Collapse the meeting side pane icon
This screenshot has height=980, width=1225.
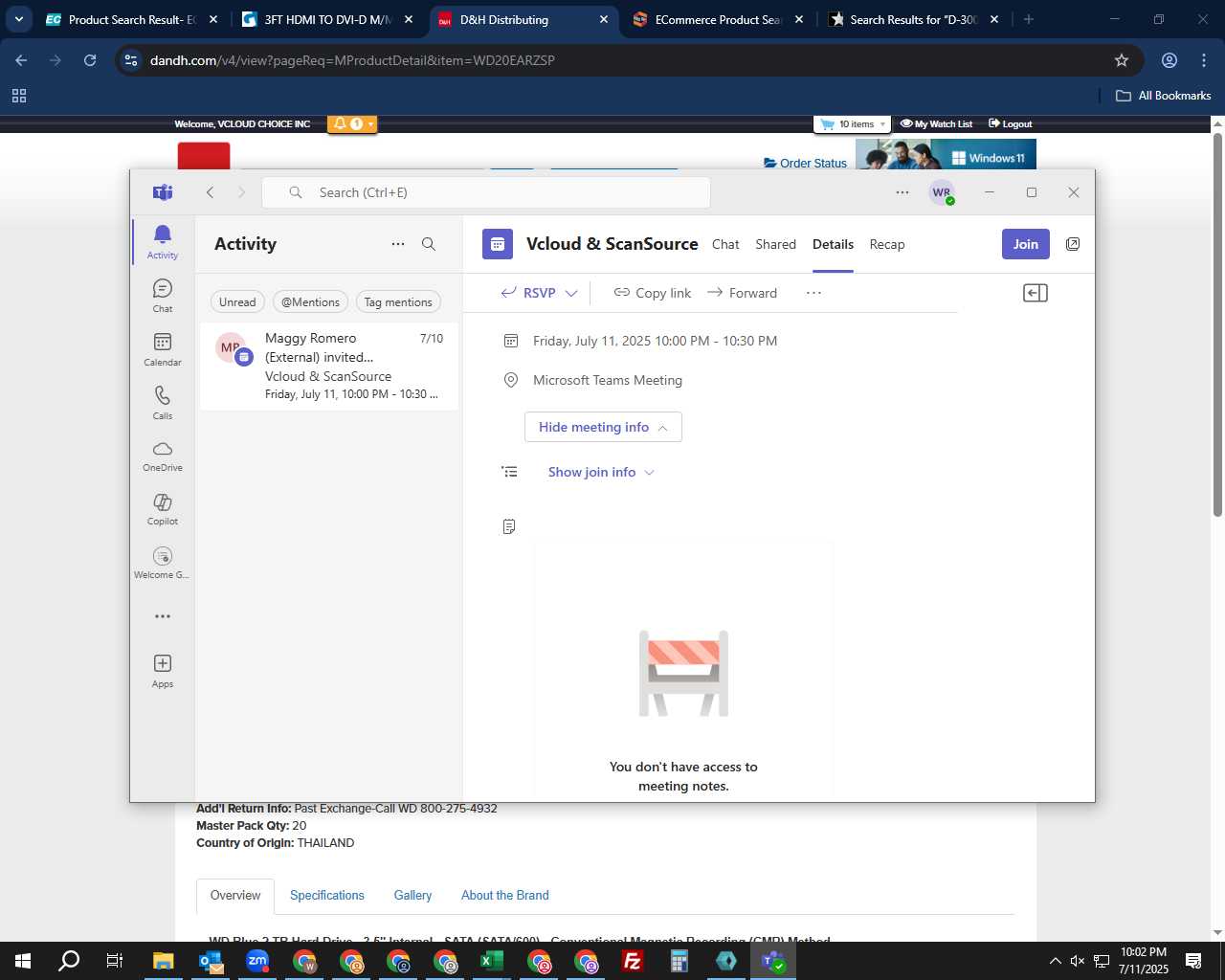point(1036,293)
